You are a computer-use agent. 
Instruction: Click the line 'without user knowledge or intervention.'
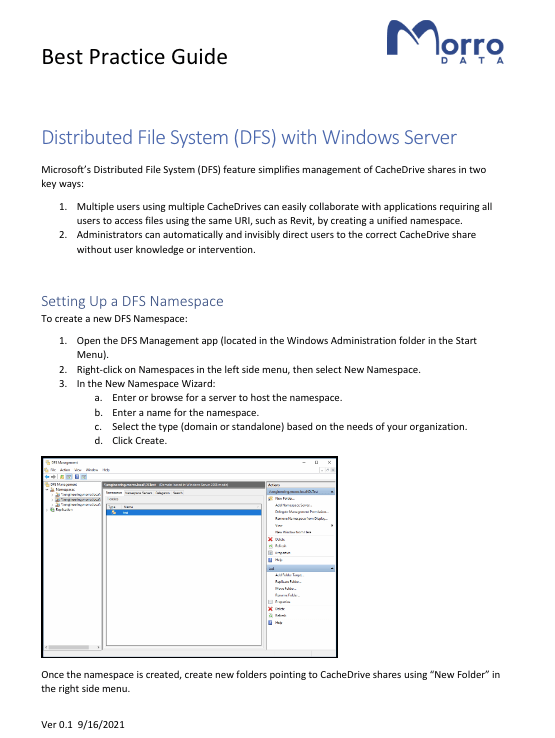[166, 250]
